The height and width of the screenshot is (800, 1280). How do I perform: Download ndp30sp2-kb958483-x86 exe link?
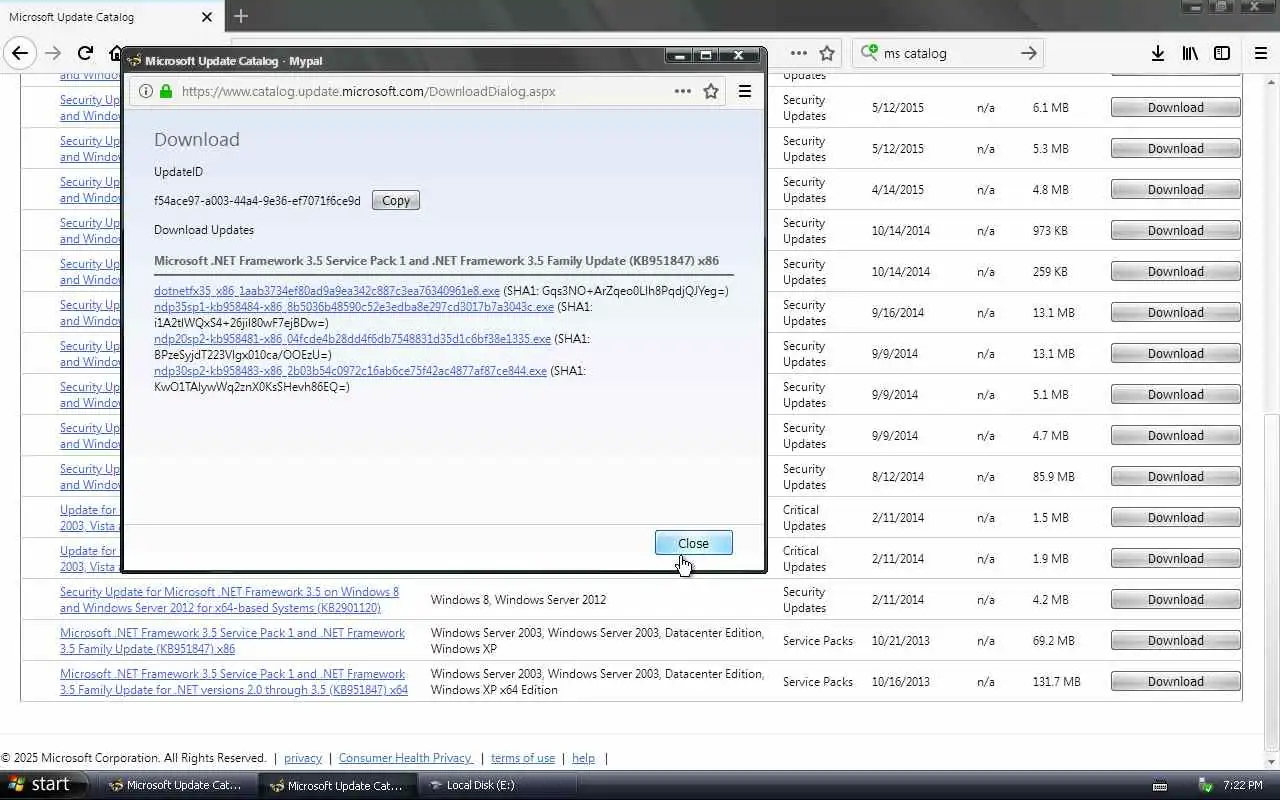click(x=350, y=371)
